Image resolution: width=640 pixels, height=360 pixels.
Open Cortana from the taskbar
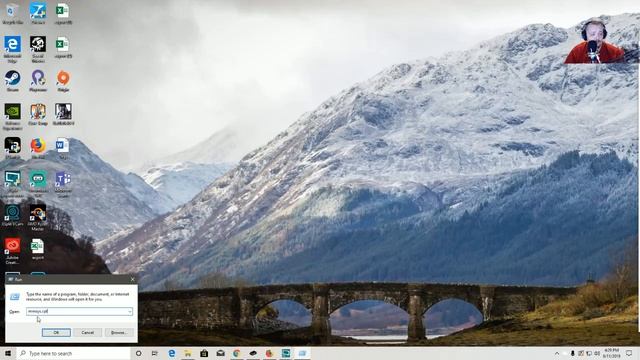(x=138, y=353)
